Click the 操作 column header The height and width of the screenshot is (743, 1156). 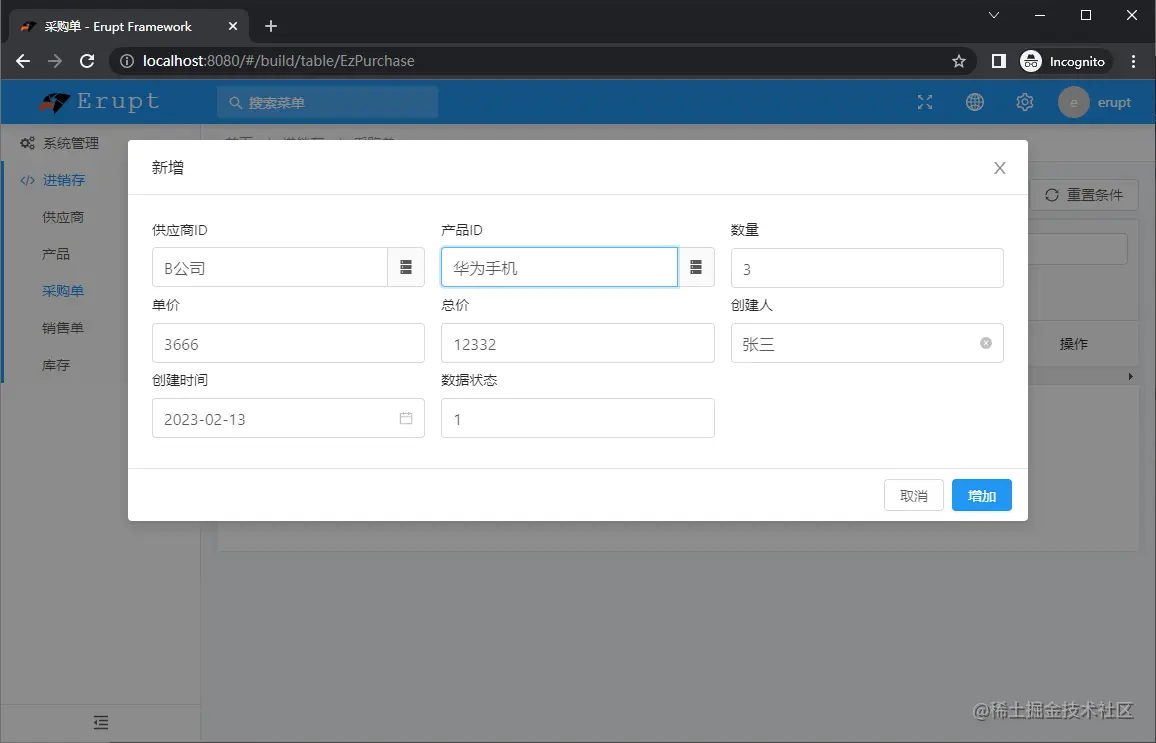point(1073,343)
